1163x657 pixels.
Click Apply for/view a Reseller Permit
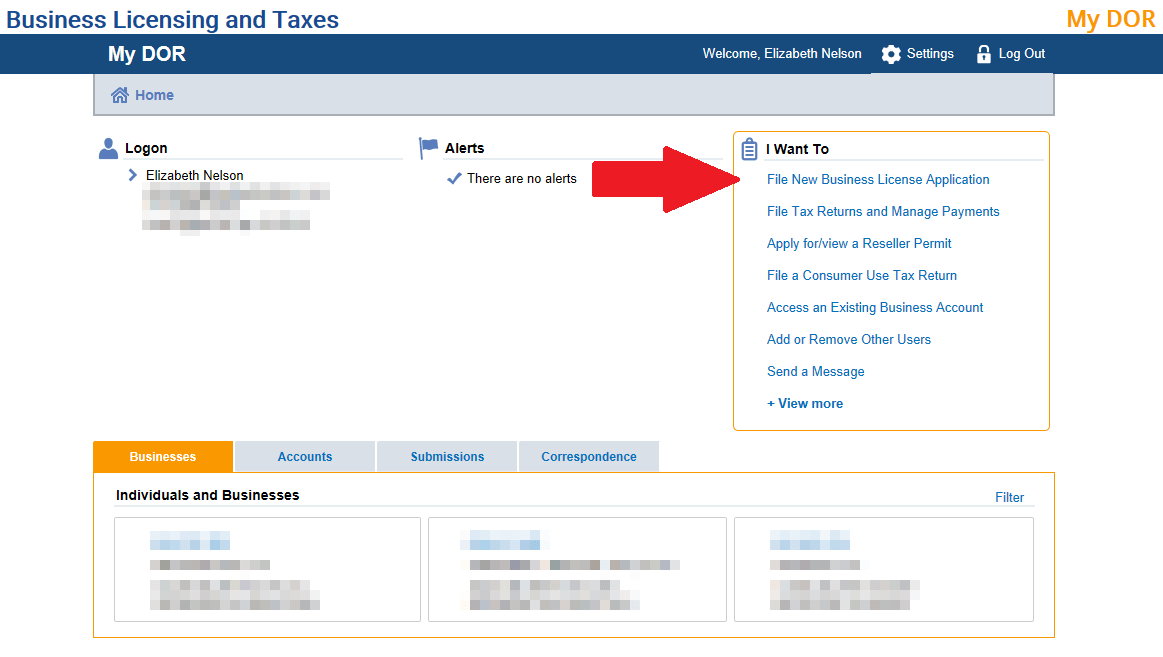(859, 243)
